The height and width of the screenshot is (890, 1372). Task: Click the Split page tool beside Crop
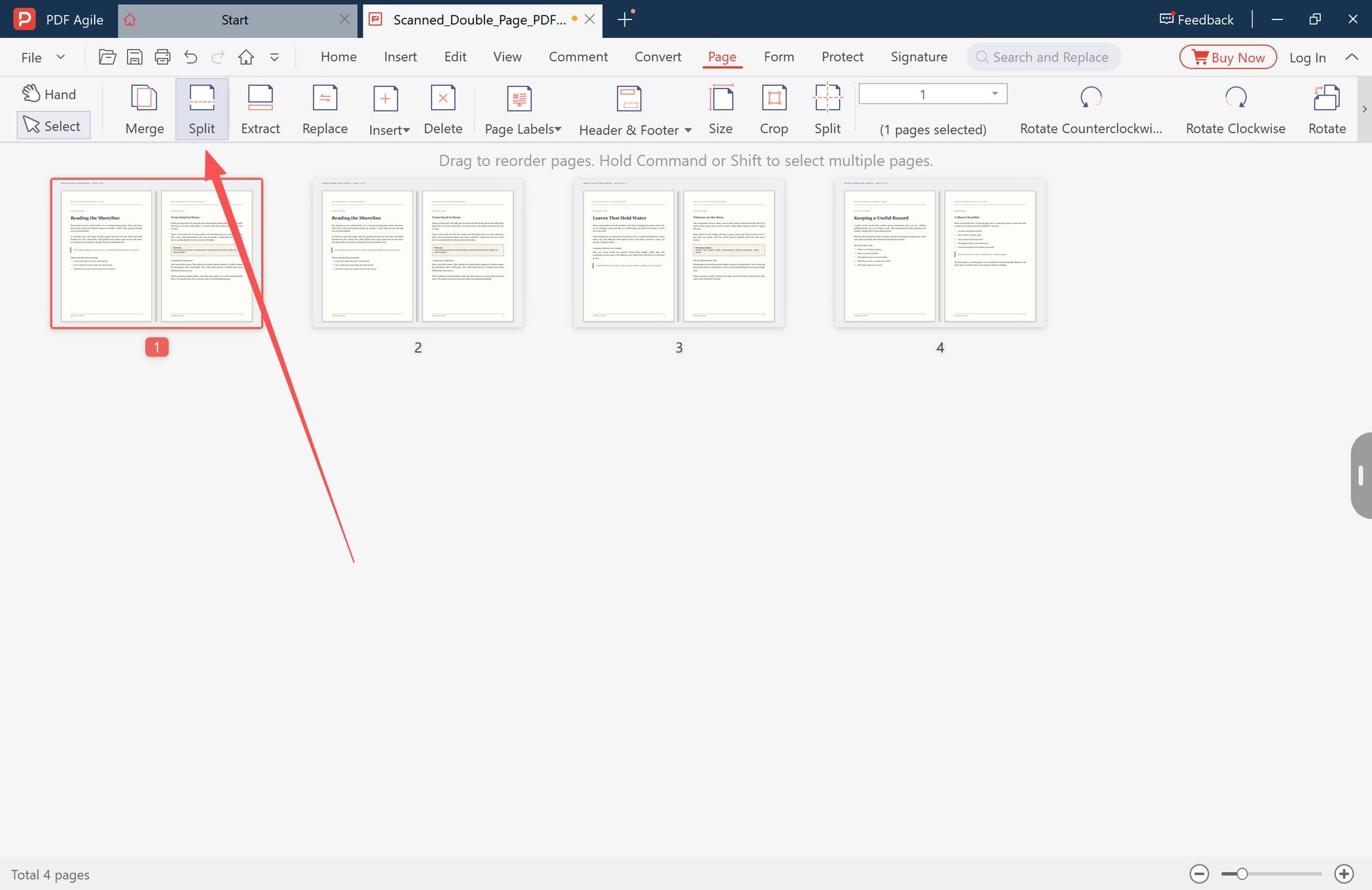[x=828, y=109]
